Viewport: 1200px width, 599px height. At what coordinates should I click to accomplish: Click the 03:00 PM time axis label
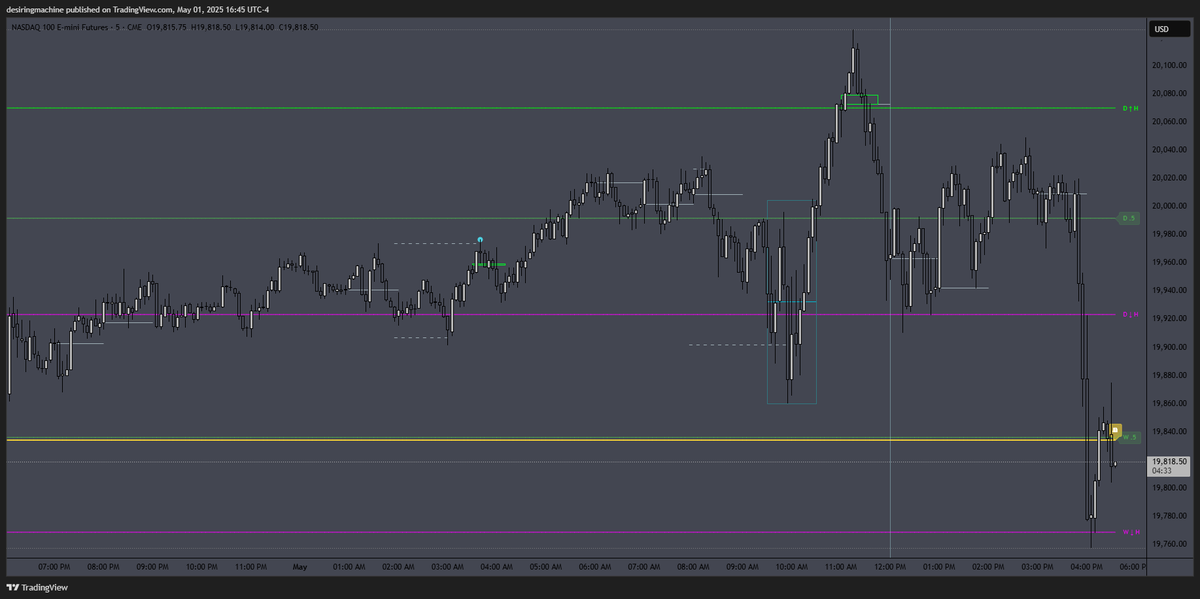pyautogui.click(x=1036, y=567)
